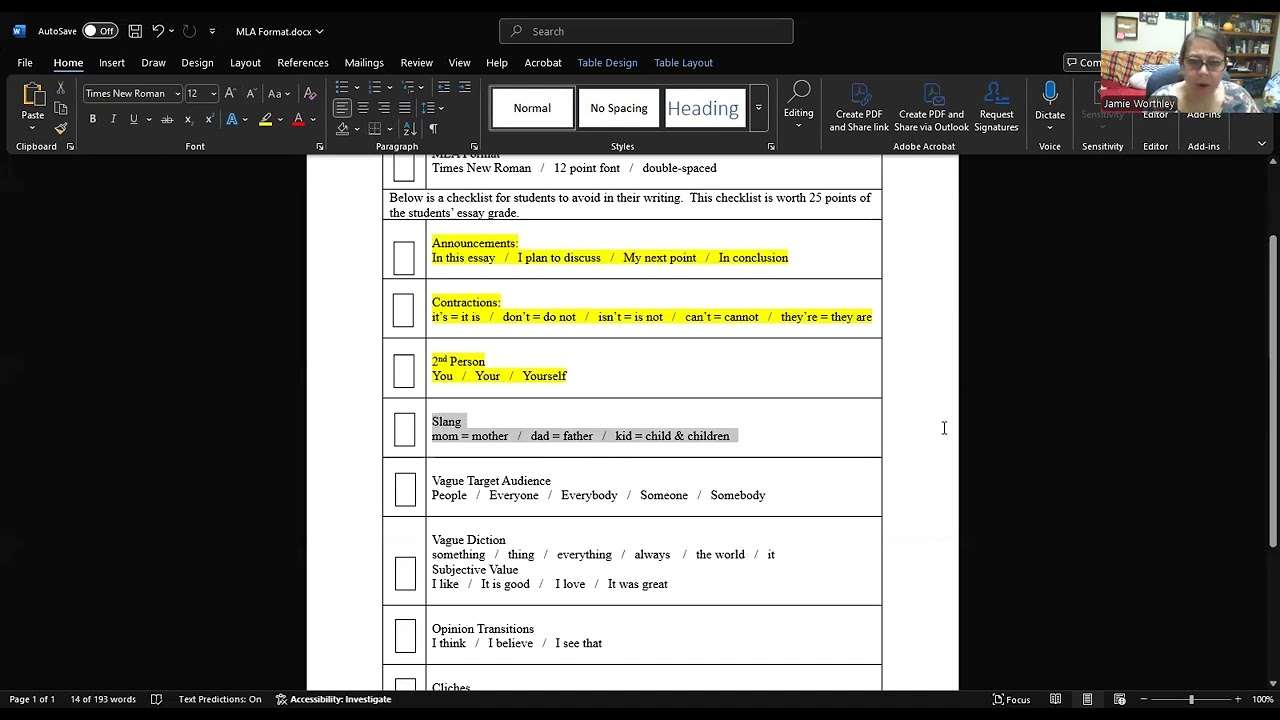Center align text
The width and height of the screenshot is (1280, 720).
[363, 108]
